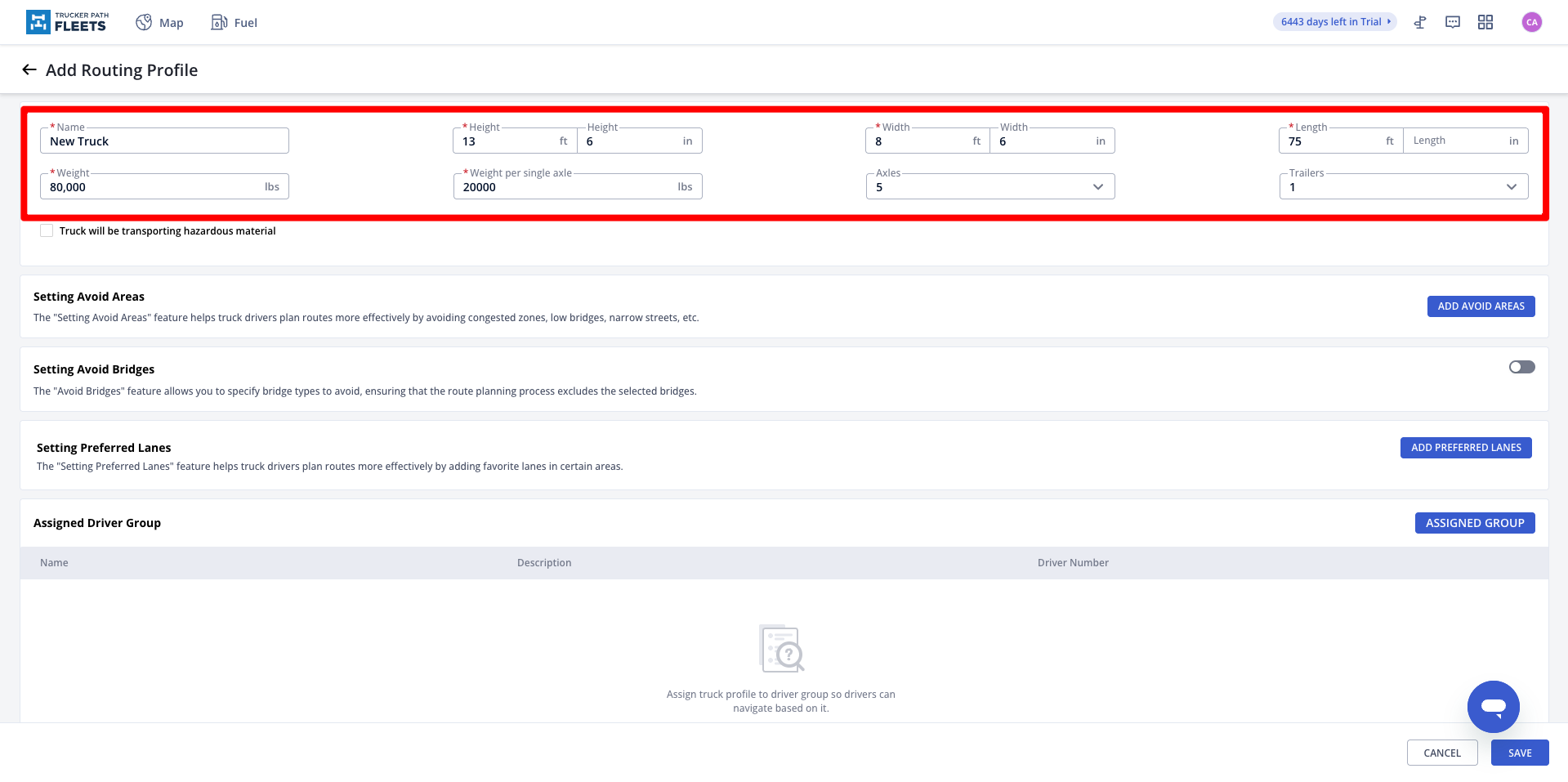Viewport: 1568px width, 782px height.
Task: Enable the Avoid Bridges toggle
Action: click(x=1521, y=367)
